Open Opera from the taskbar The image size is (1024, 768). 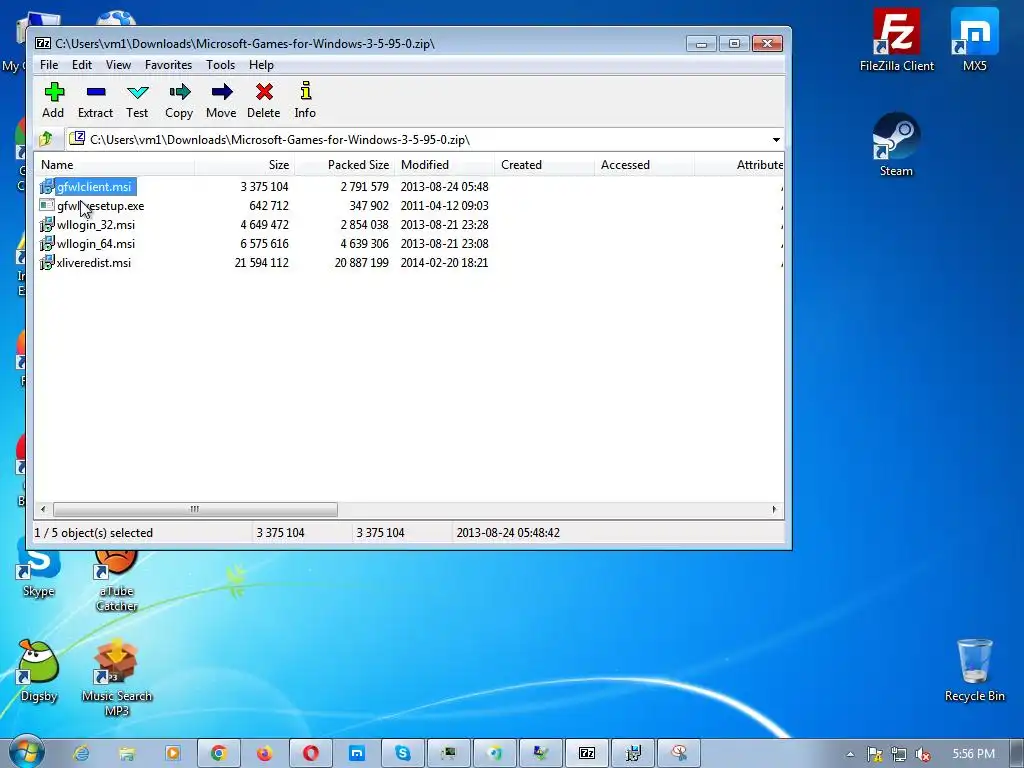(311, 754)
